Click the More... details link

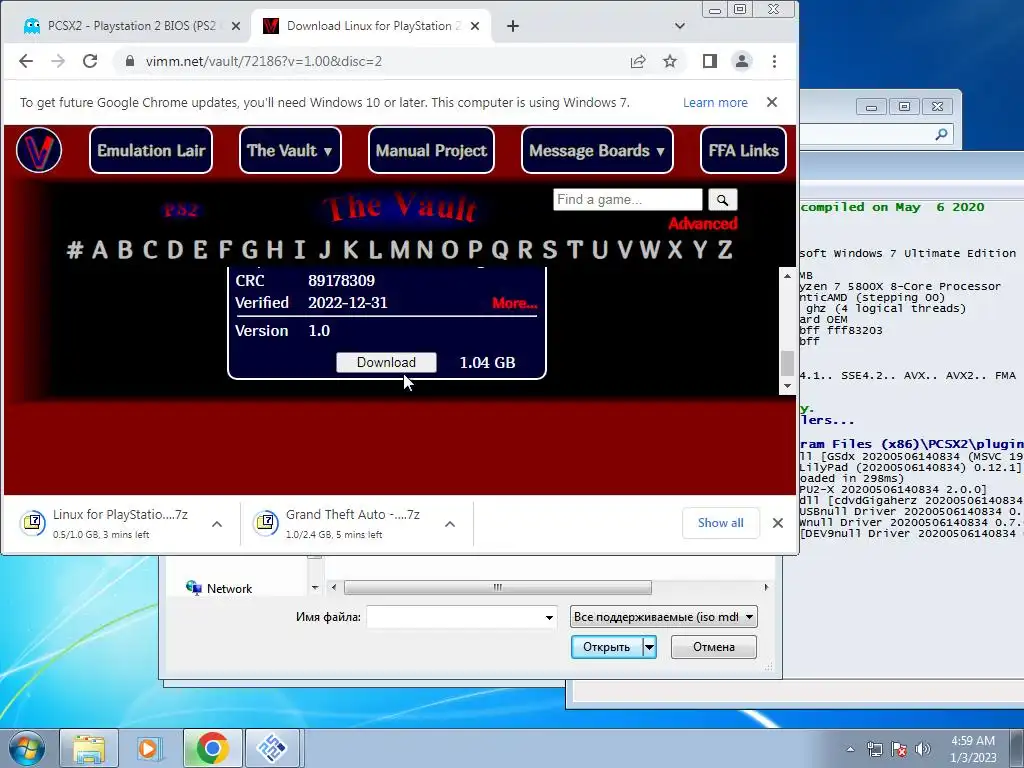[x=515, y=303]
